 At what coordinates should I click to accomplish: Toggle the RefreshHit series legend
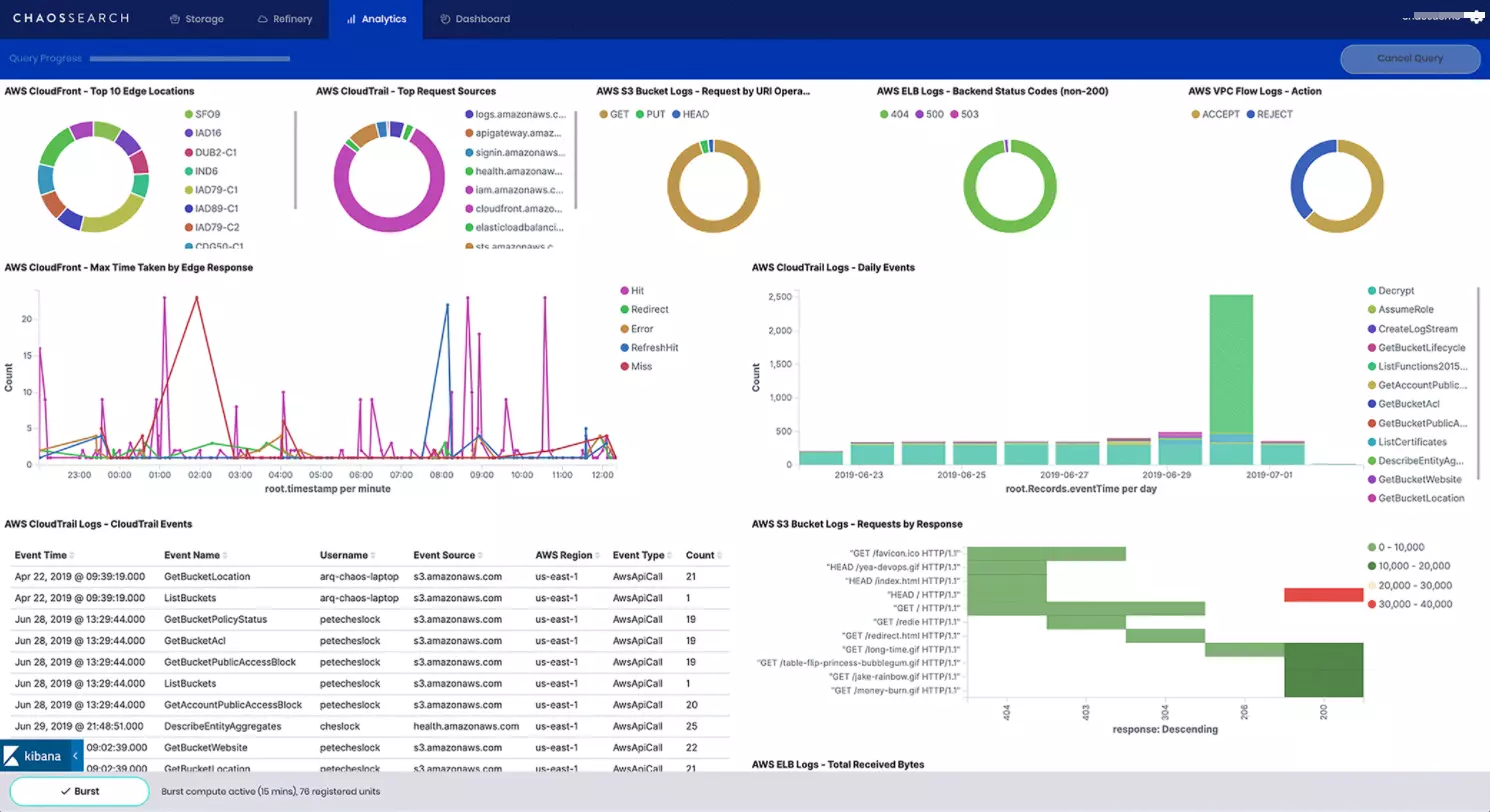pyautogui.click(x=649, y=347)
